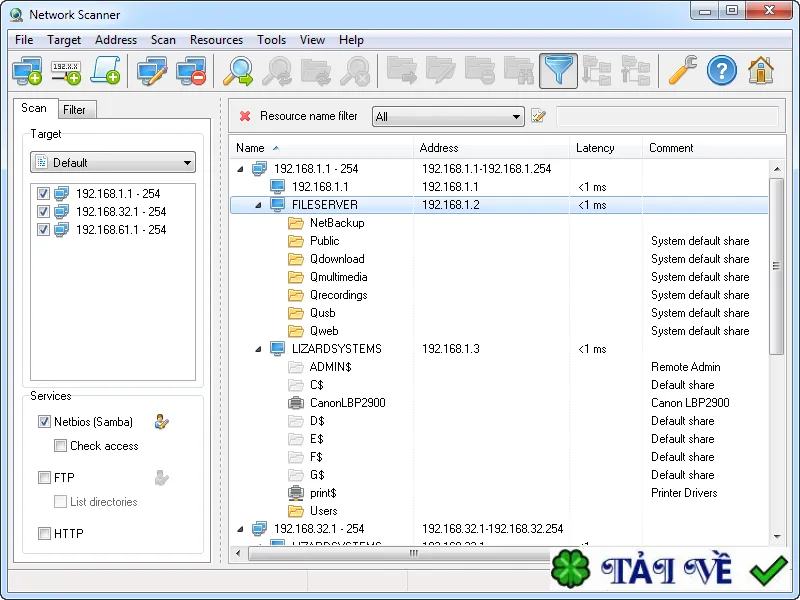
Task: Click the blue help question icon
Action: (x=721, y=70)
